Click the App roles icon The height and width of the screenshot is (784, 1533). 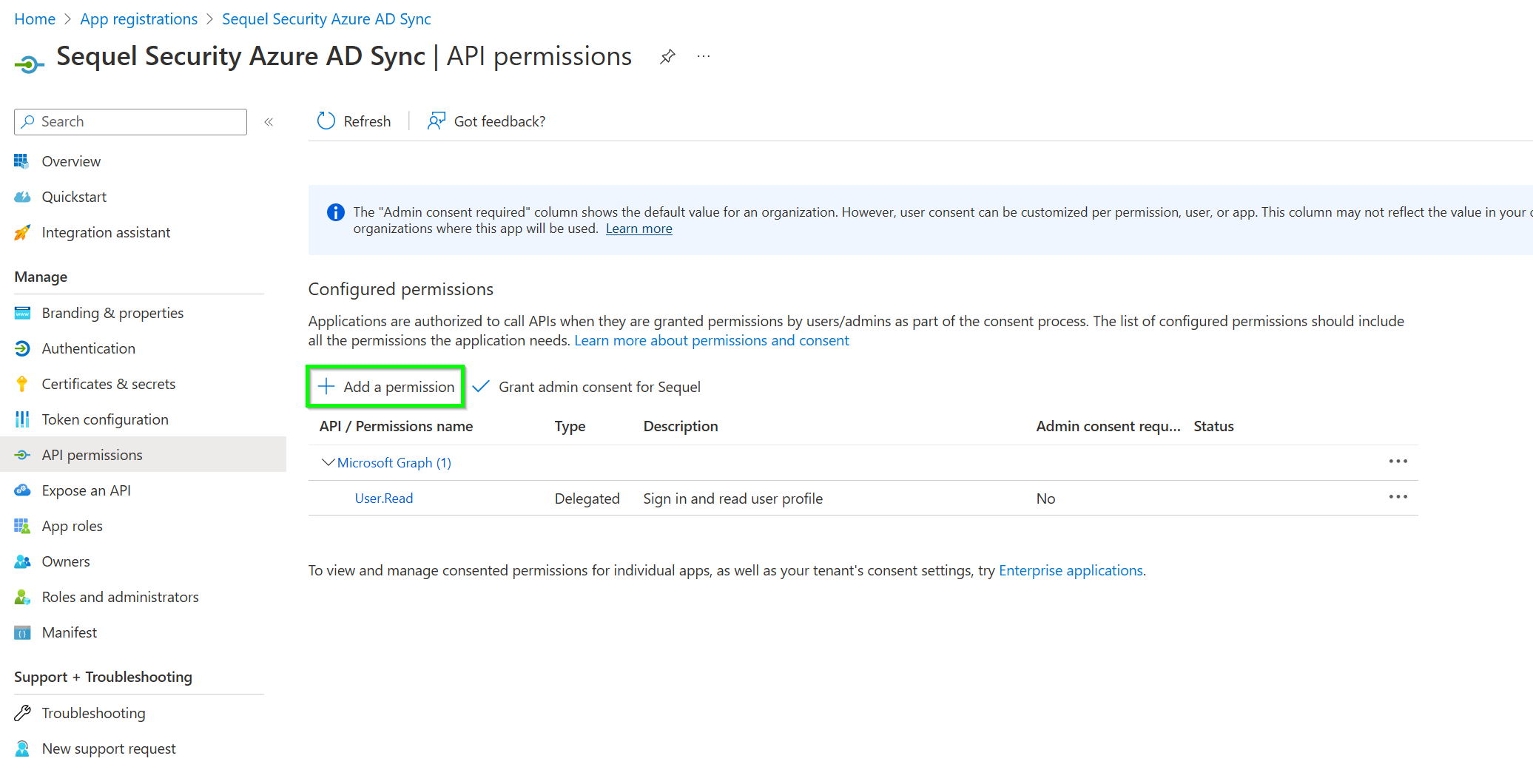(22, 526)
